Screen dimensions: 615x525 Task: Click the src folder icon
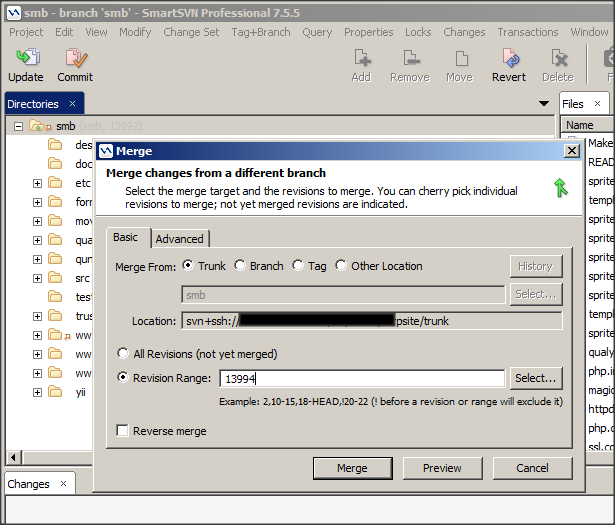pos(55,278)
